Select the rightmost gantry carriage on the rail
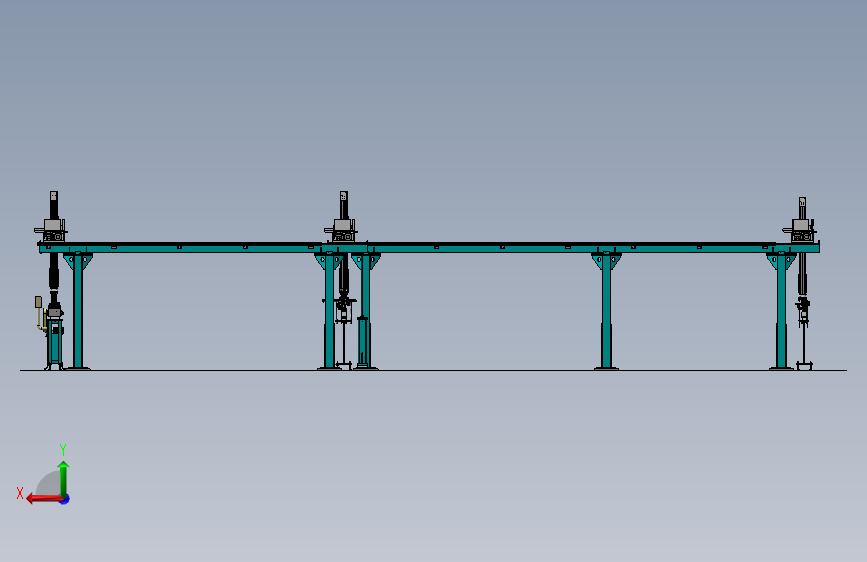This screenshot has width=867, height=562. point(800,230)
